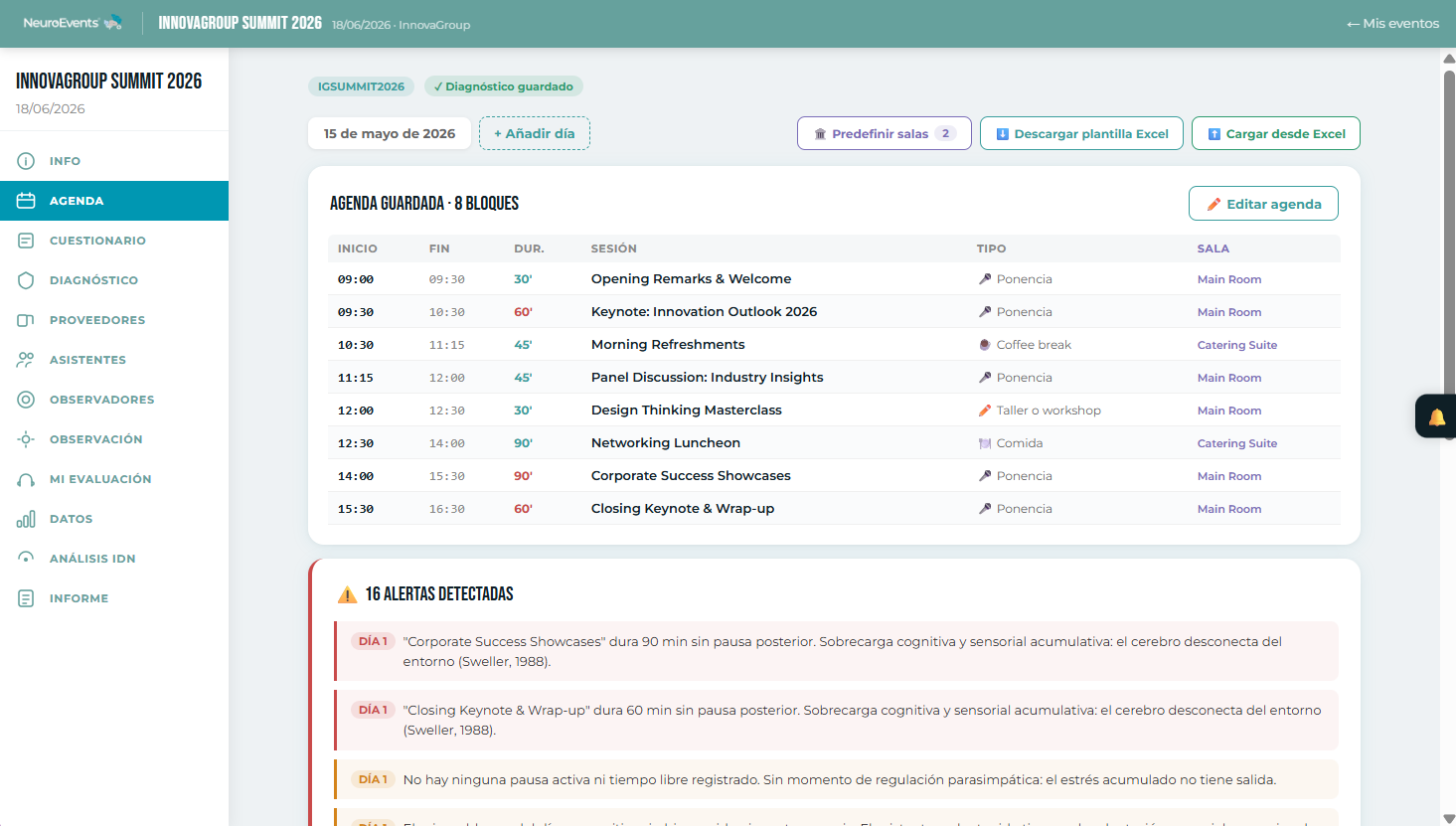Click the Predefinir salas button

coord(885,133)
